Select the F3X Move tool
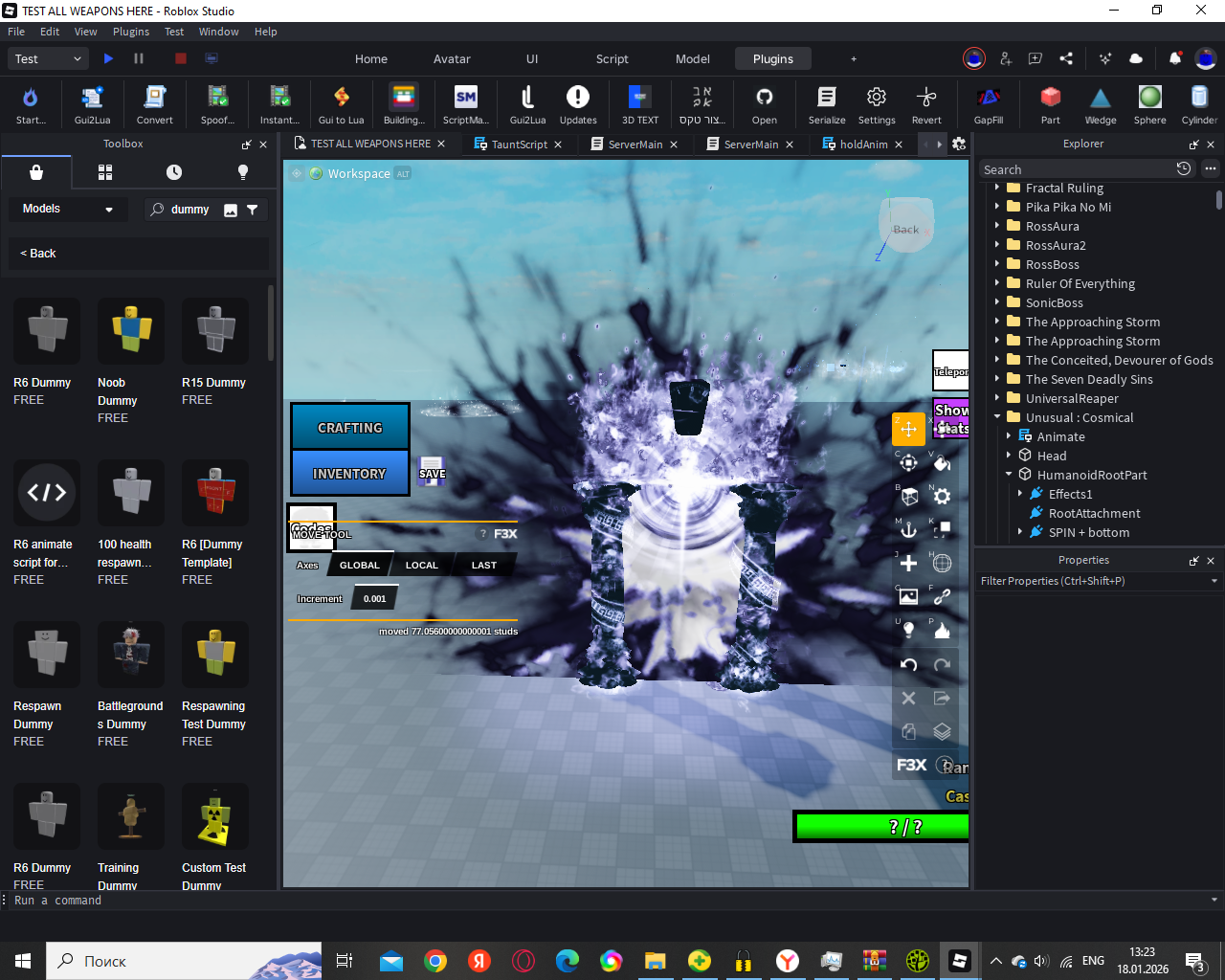 [909, 429]
